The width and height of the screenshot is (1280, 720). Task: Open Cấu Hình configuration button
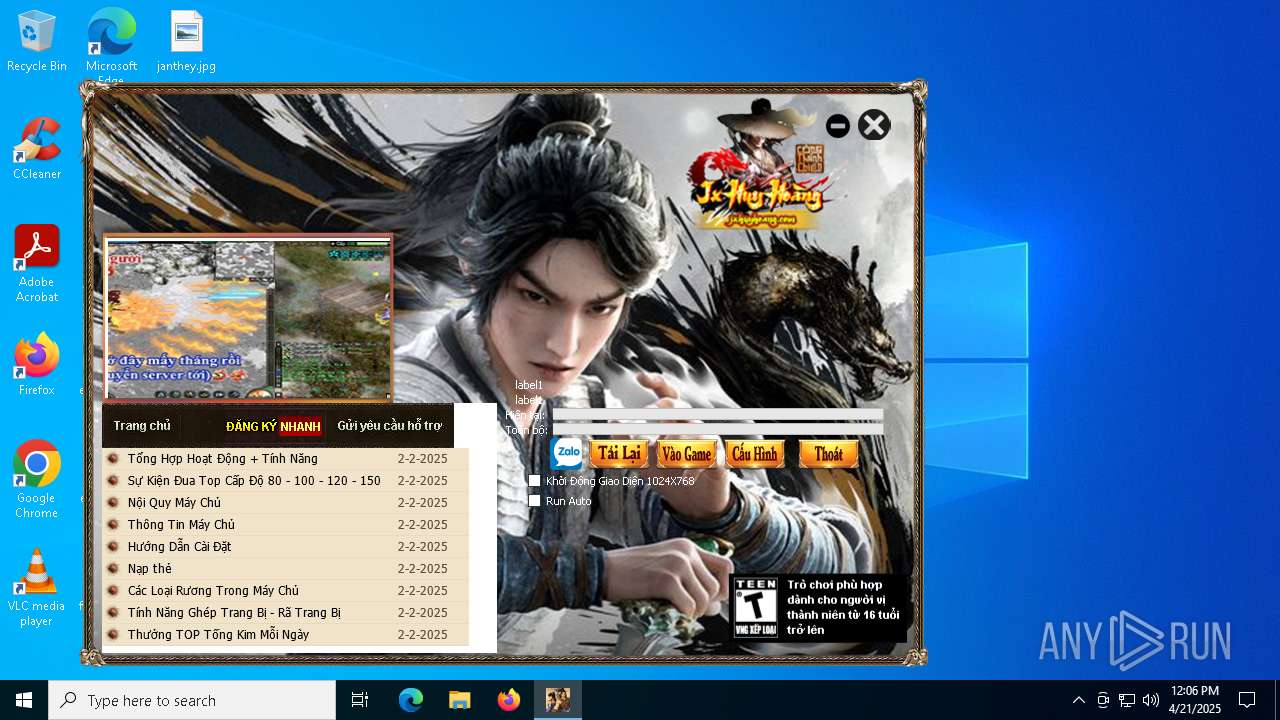(x=754, y=453)
